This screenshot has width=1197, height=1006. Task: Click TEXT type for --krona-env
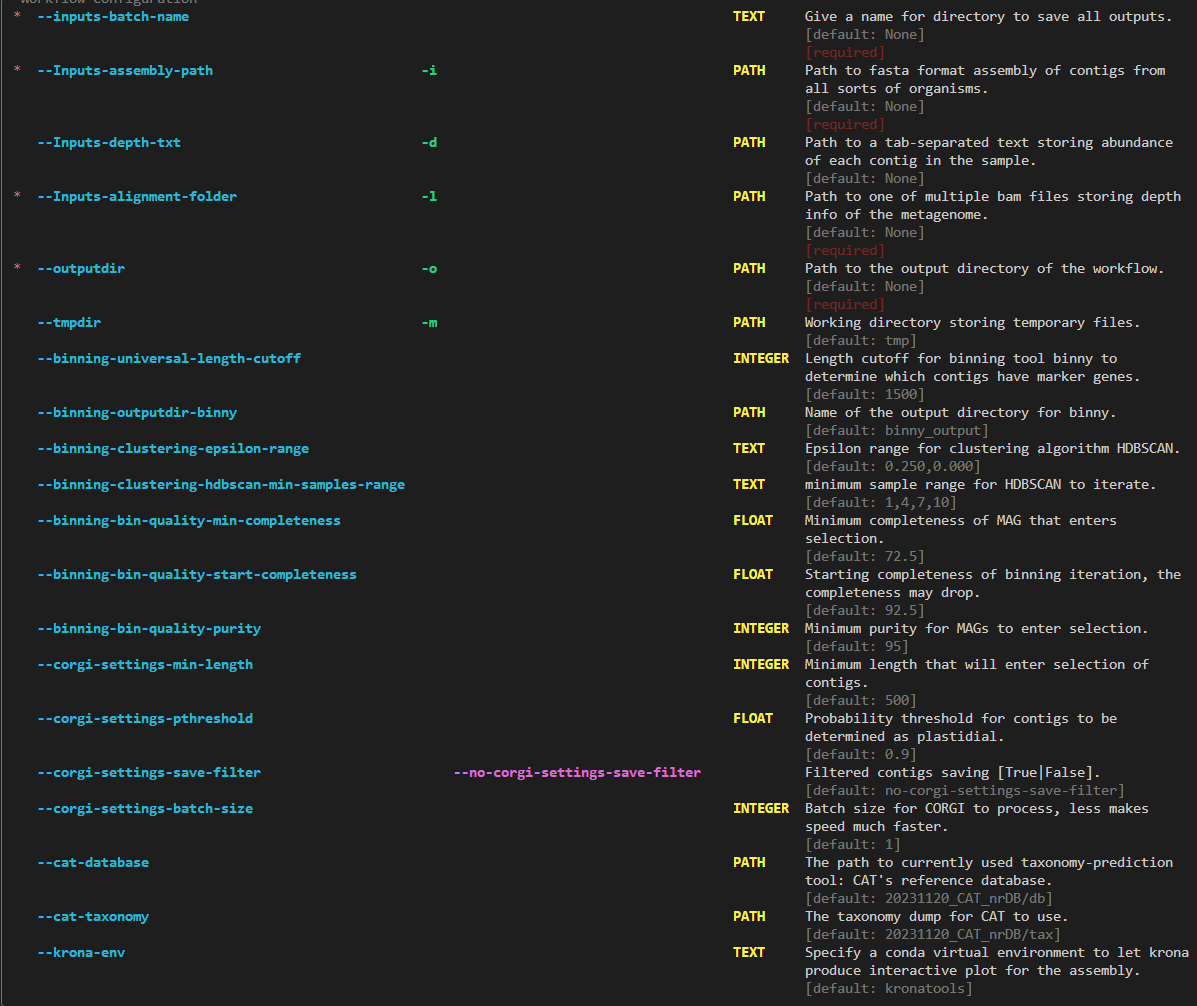[749, 953]
